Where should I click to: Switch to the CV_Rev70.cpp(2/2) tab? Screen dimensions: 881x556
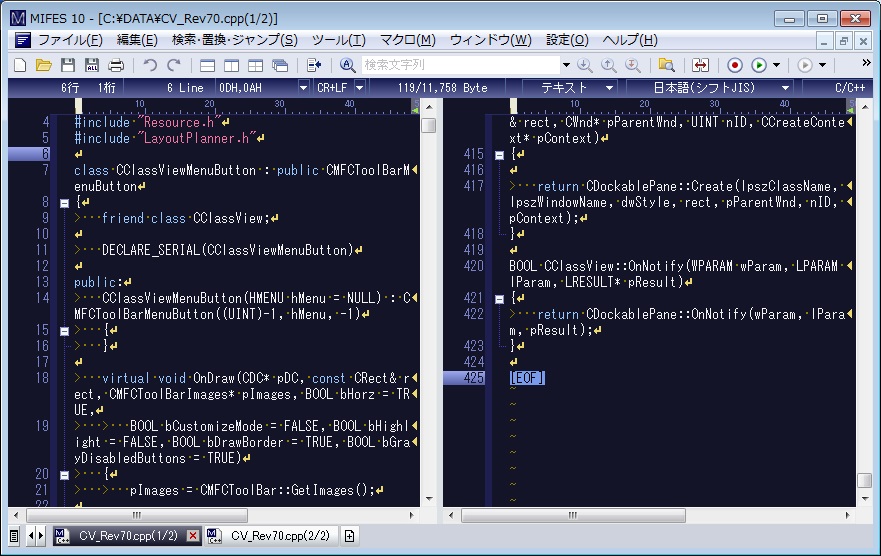pyautogui.click(x=281, y=536)
